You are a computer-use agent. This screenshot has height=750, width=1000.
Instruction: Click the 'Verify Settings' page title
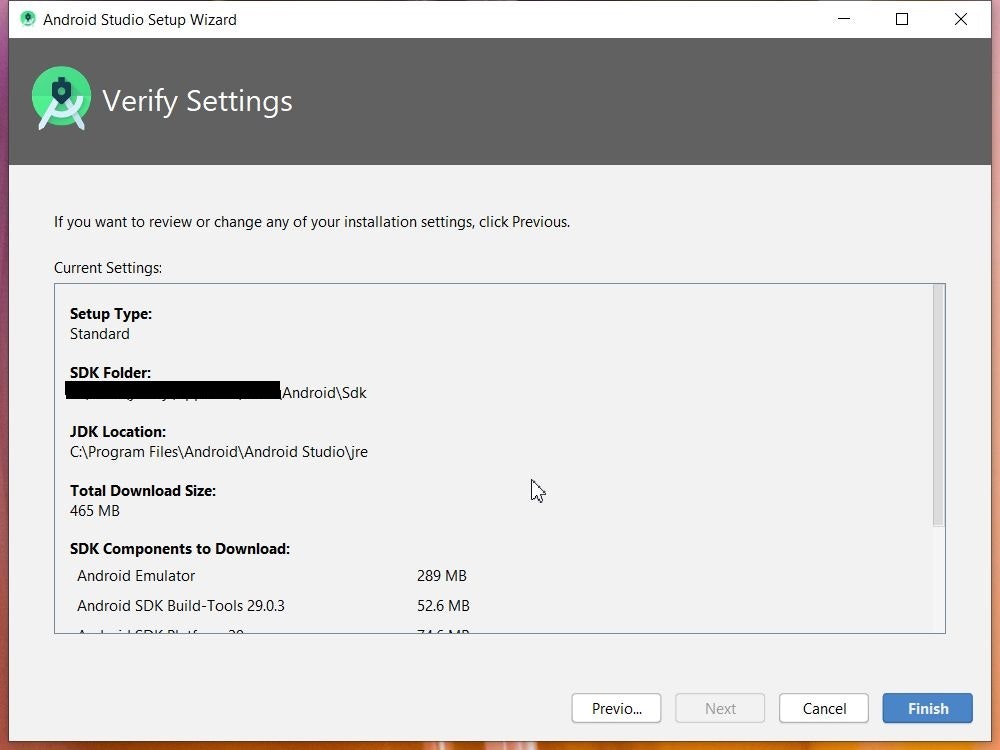coord(197,101)
